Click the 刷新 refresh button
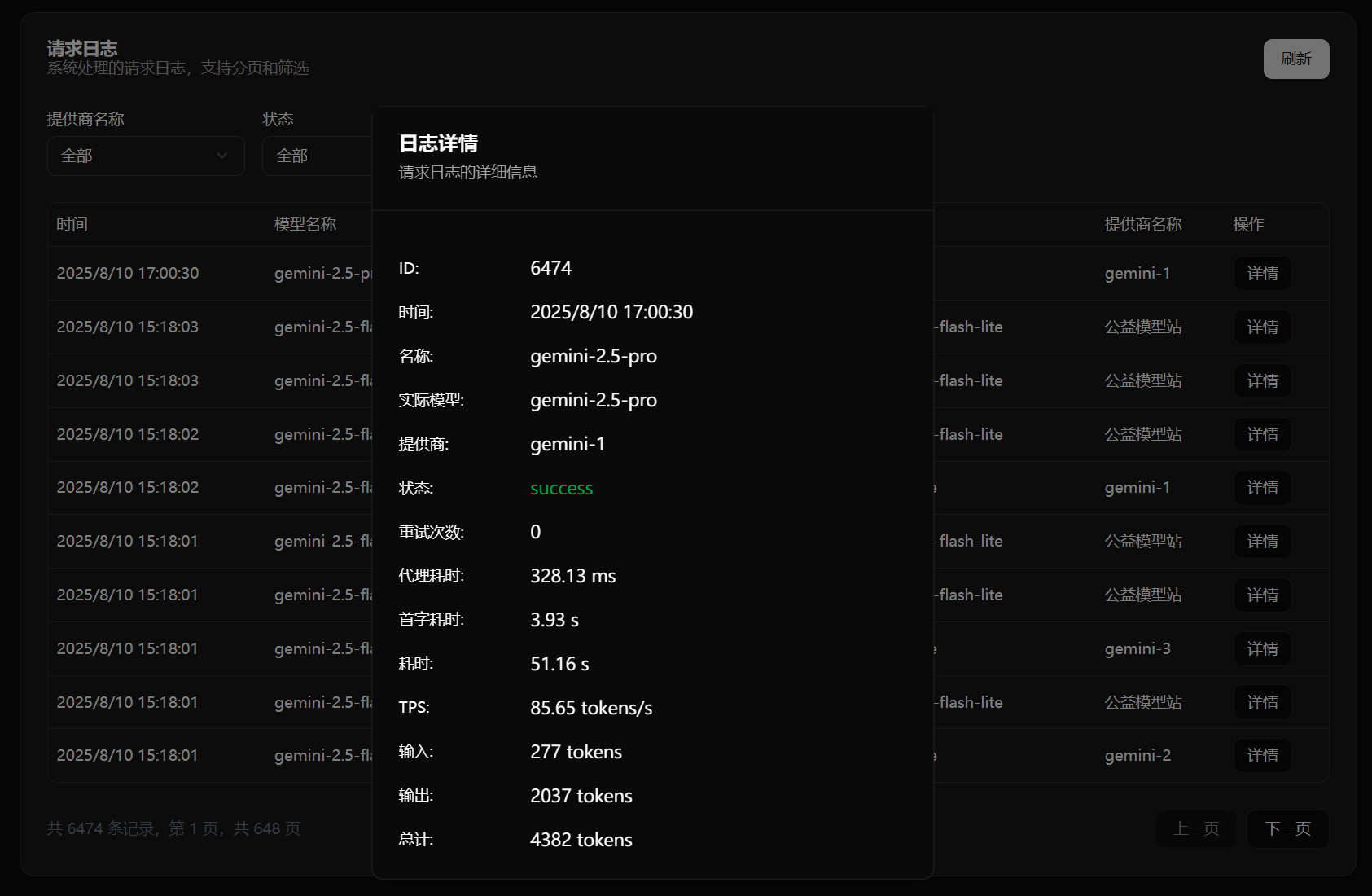This screenshot has height=896, width=1372. [x=1295, y=59]
